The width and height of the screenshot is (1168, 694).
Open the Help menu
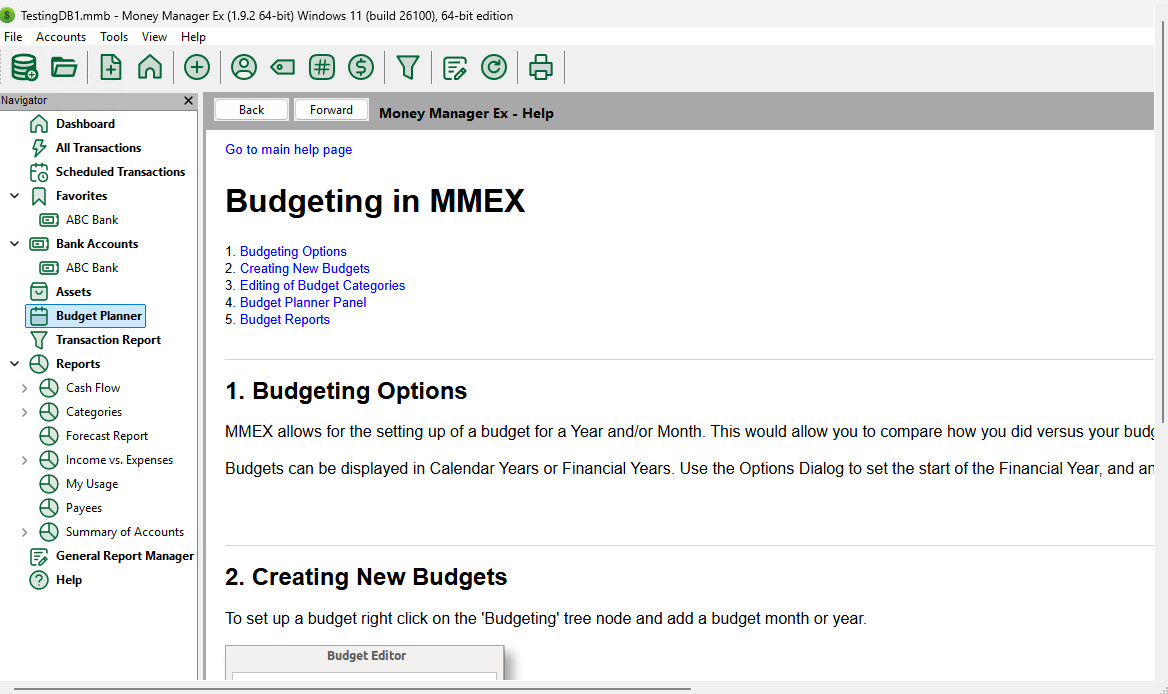tap(193, 36)
